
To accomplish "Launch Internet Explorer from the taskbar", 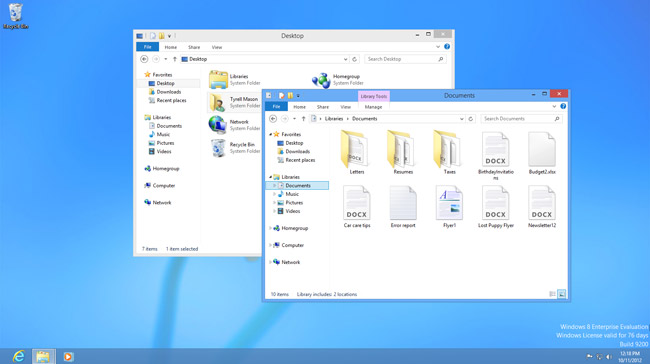I will [x=19, y=356].
